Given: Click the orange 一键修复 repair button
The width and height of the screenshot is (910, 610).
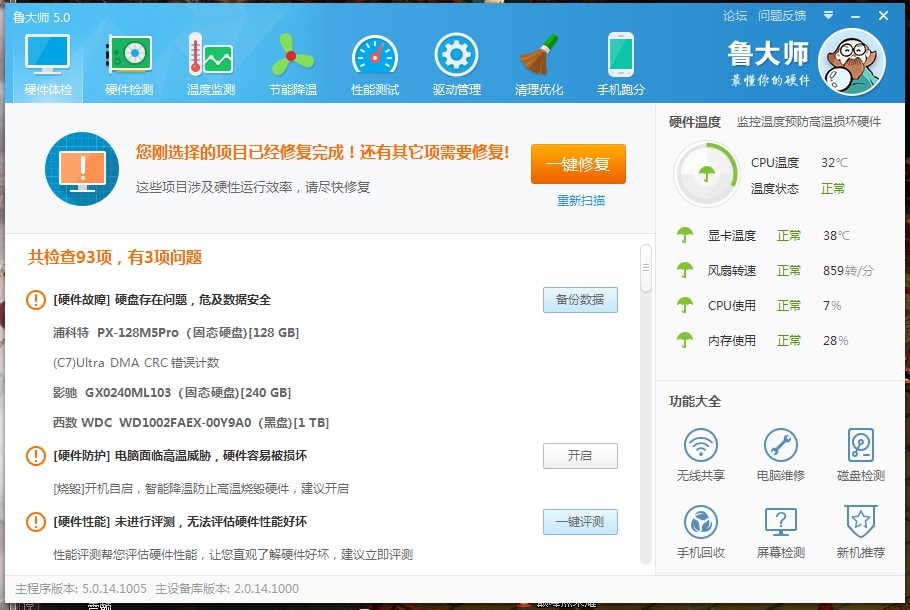Looking at the screenshot, I should click(580, 166).
